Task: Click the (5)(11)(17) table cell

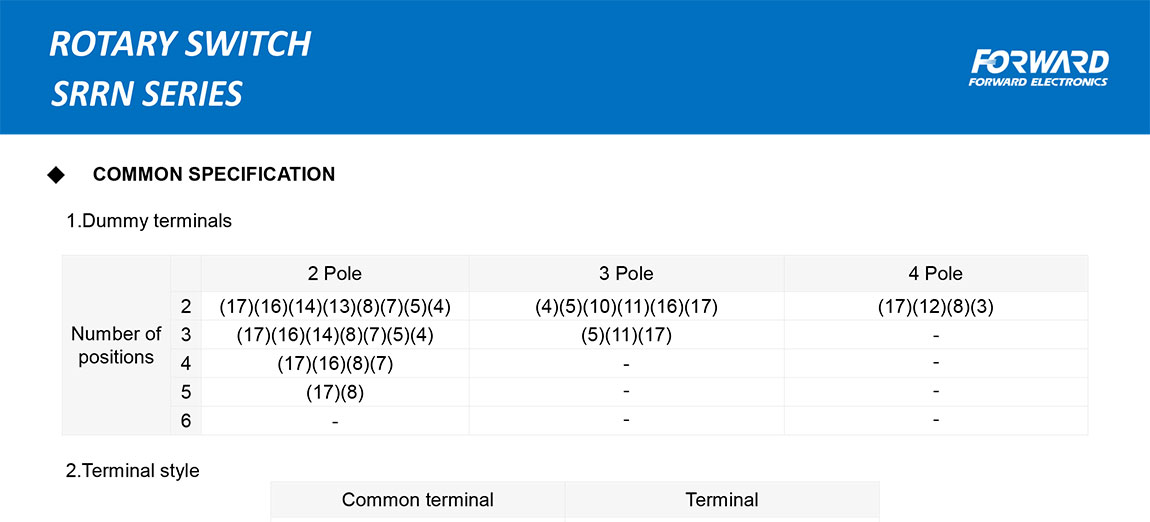Action: [626, 335]
